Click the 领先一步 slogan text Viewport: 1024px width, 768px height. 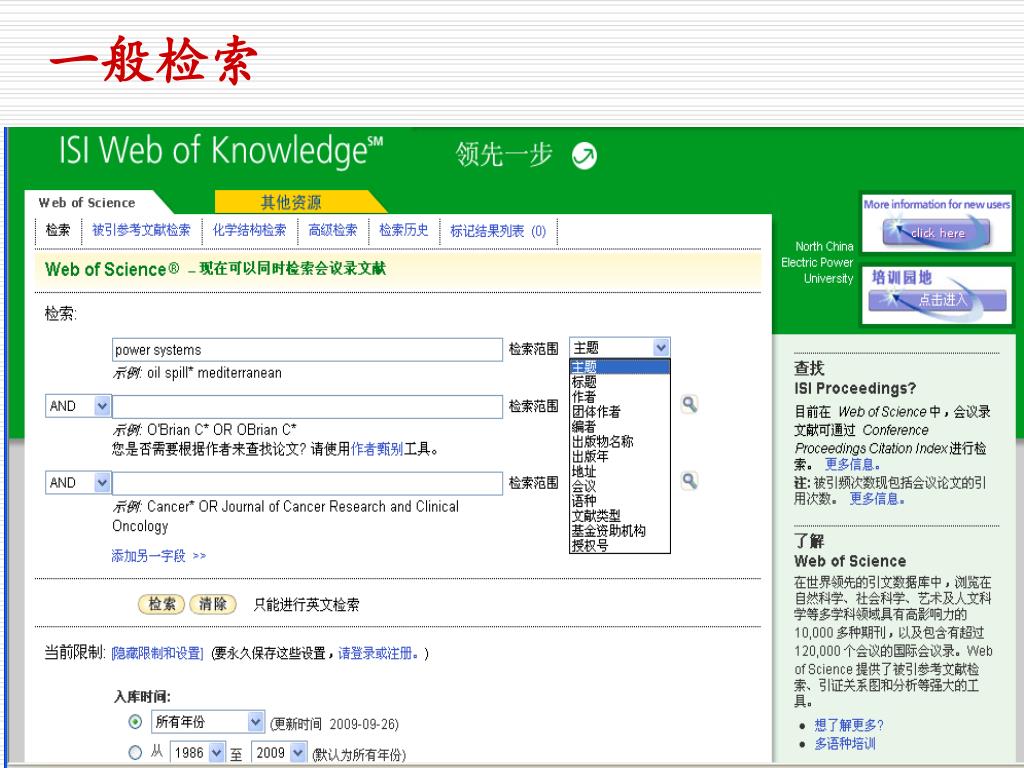504,155
